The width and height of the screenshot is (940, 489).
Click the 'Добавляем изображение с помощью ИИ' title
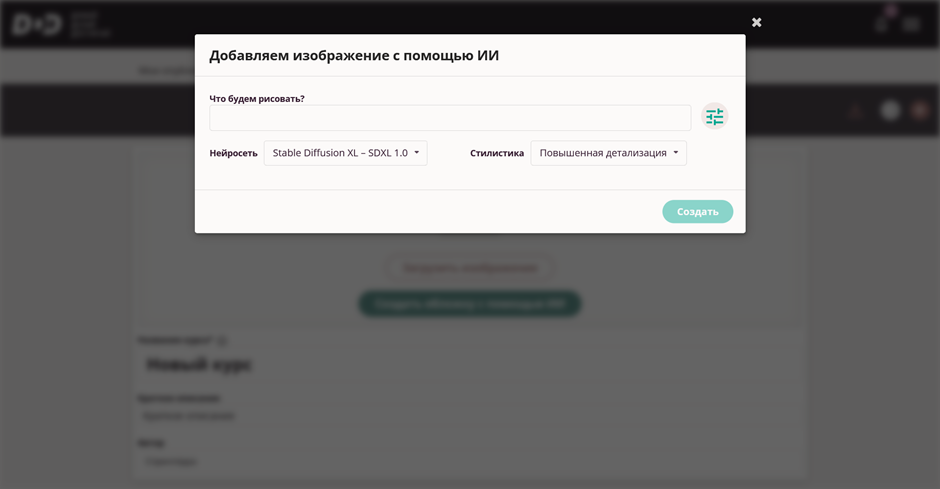(x=354, y=56)
